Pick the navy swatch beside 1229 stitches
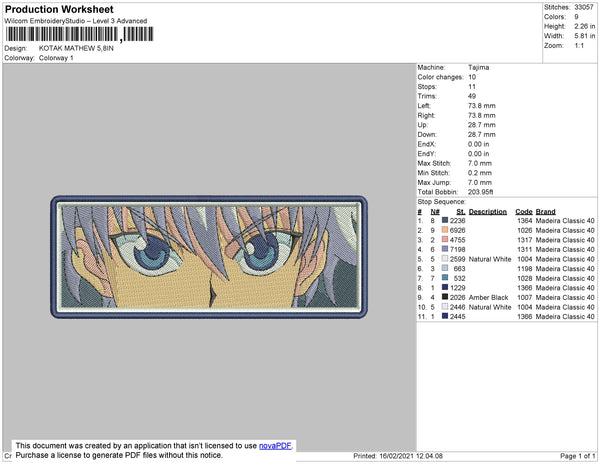This screenshot has height=464, width=600. [x=445, y=287]
